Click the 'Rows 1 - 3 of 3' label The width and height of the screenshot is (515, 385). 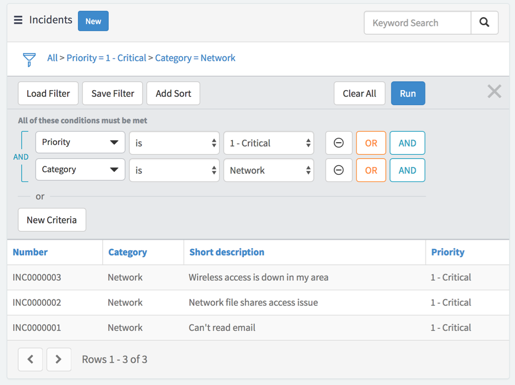pyautogui.click(x=115, y=359)
